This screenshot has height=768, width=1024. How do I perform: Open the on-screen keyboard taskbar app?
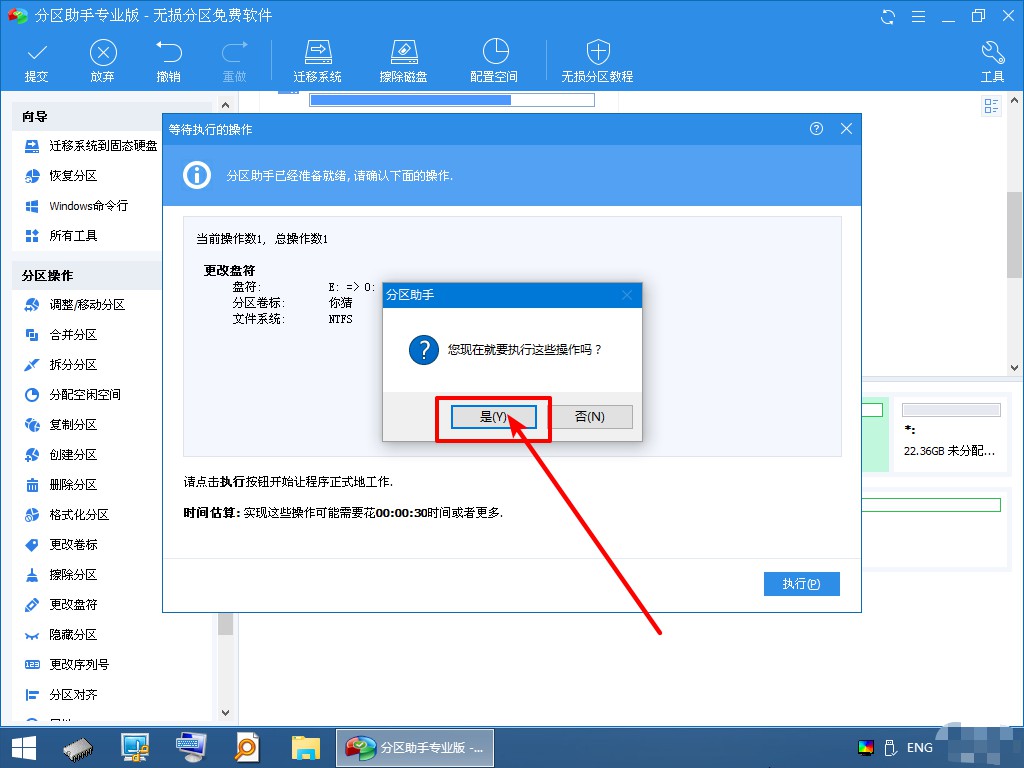click(191, 748)
